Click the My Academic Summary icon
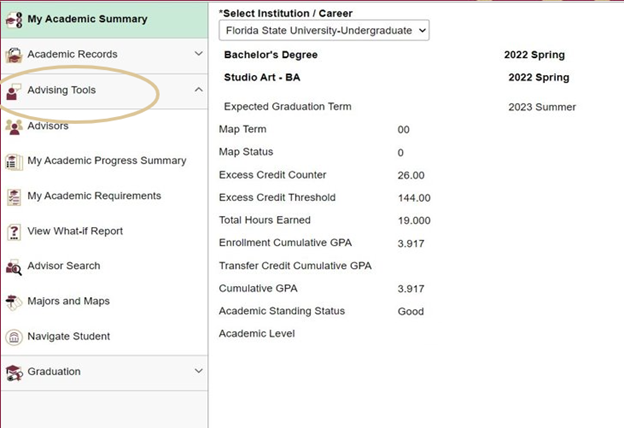 (14, 20)
